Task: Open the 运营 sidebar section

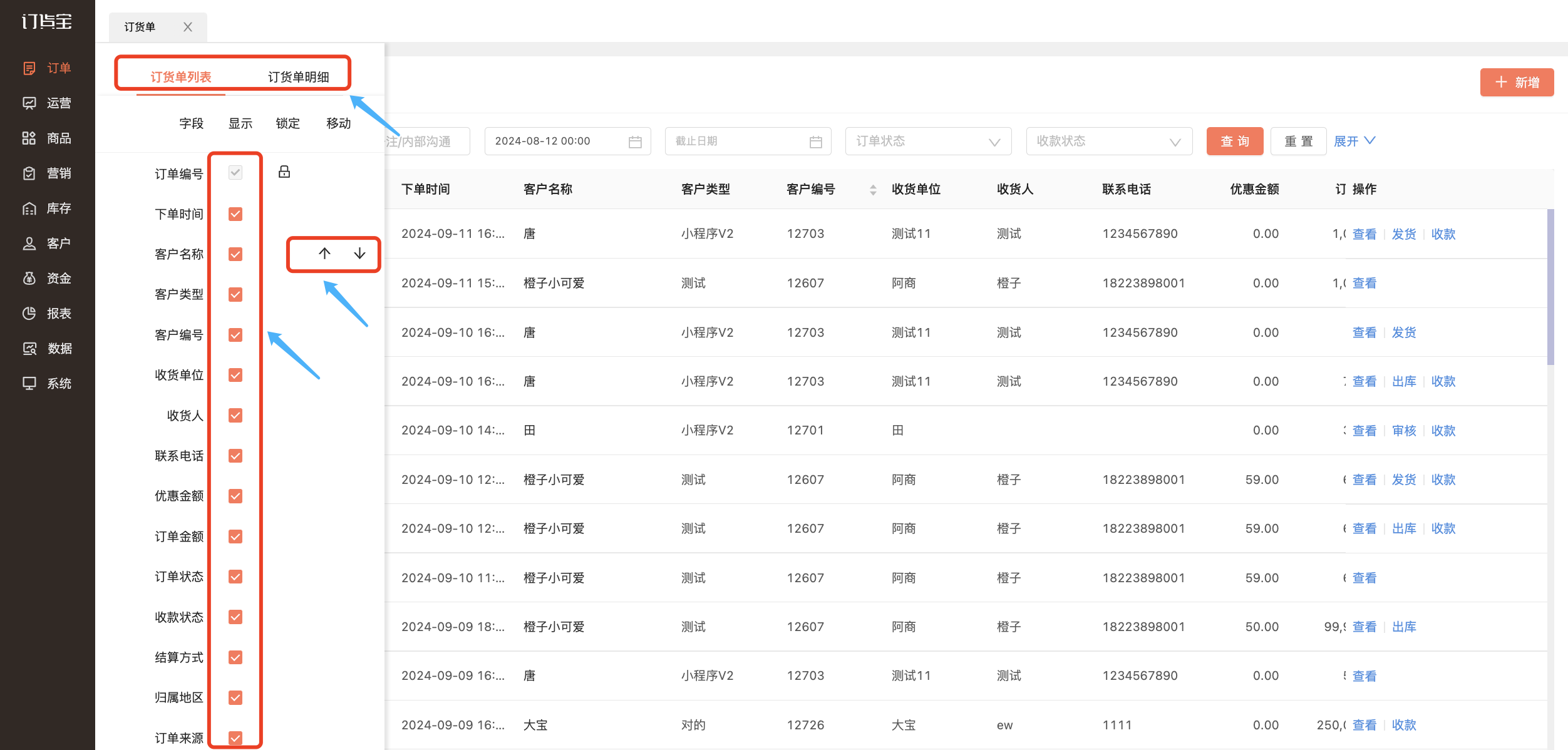Action: click(47, 103)
